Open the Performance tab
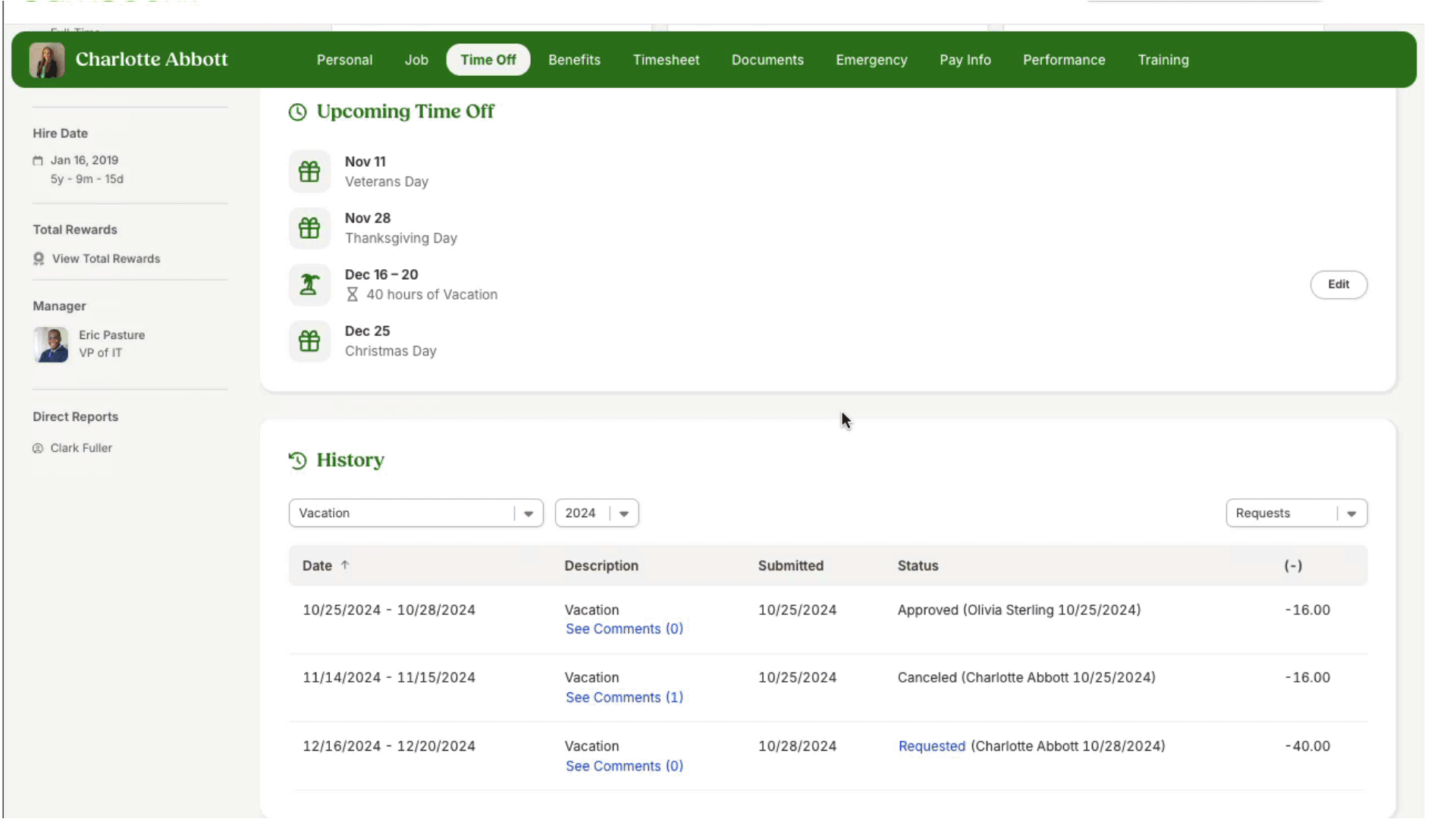Viewport: 1456px width, 819px height. [1064, 60]
